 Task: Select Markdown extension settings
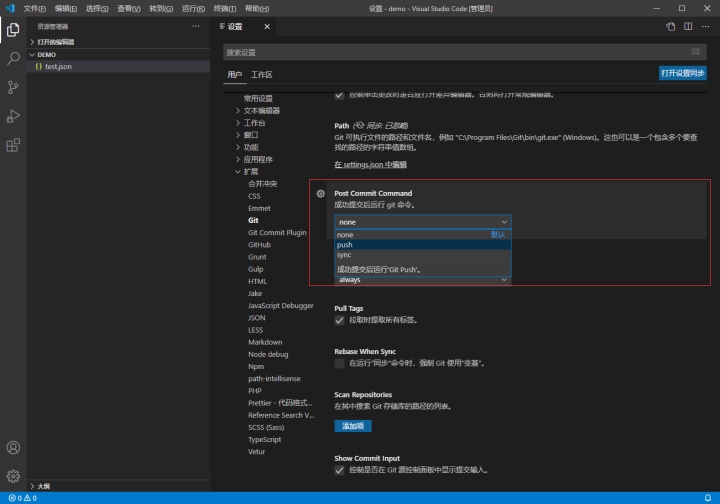coord(265,342)
